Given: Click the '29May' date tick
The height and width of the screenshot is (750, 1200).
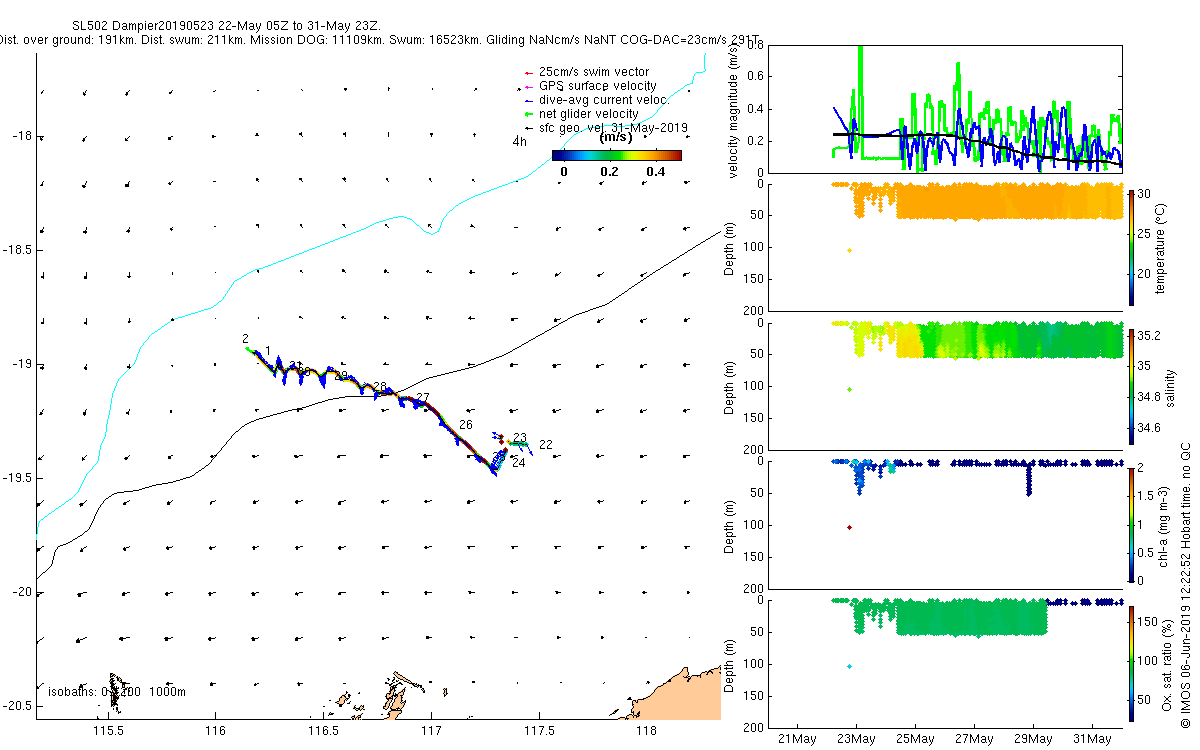Looking at the screenshot, I should (1033, 740).
